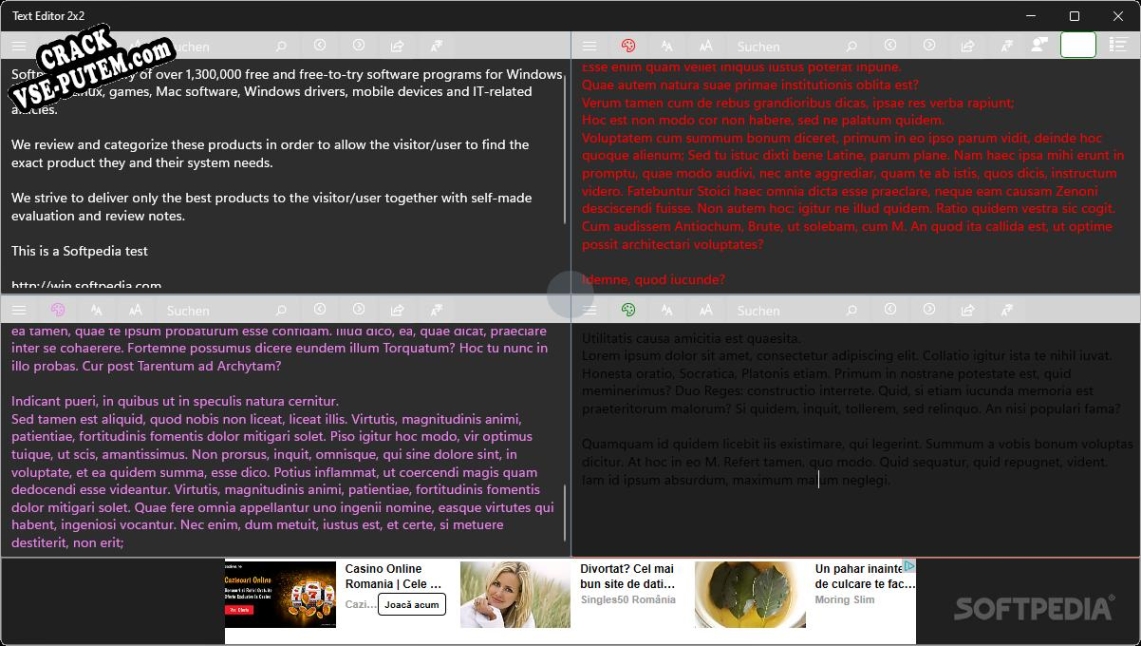Click the forward arrow in the bottom-left pane

(359, 309)
